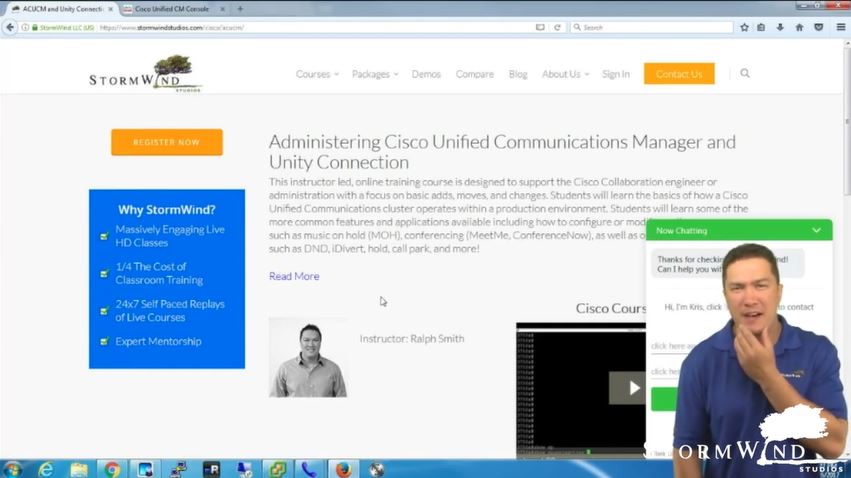Open Internet Explorer from the taskbar
Screen dimensions: 851x478
click(45, 468)
